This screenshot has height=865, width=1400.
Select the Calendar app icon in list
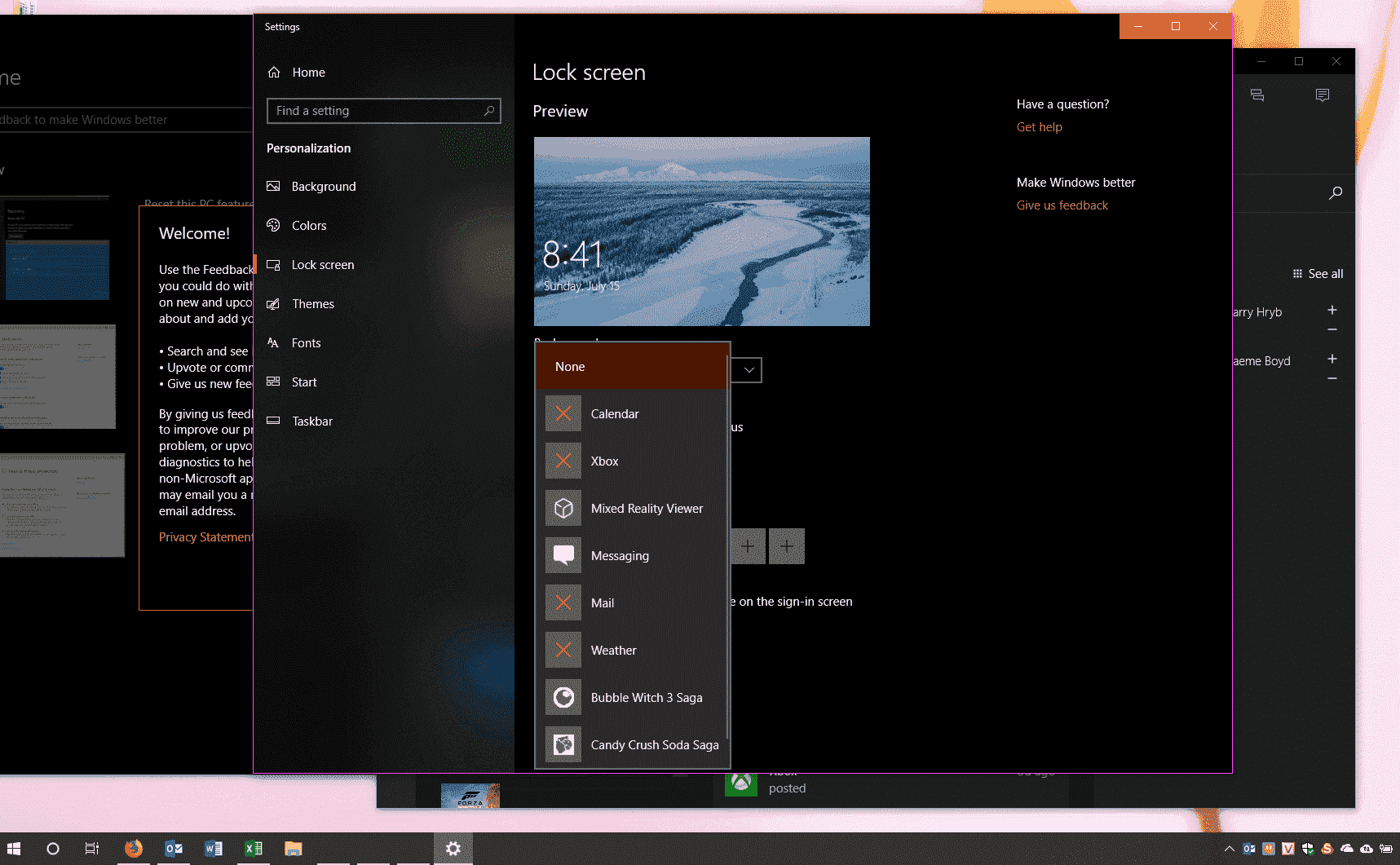pos(563,414)
